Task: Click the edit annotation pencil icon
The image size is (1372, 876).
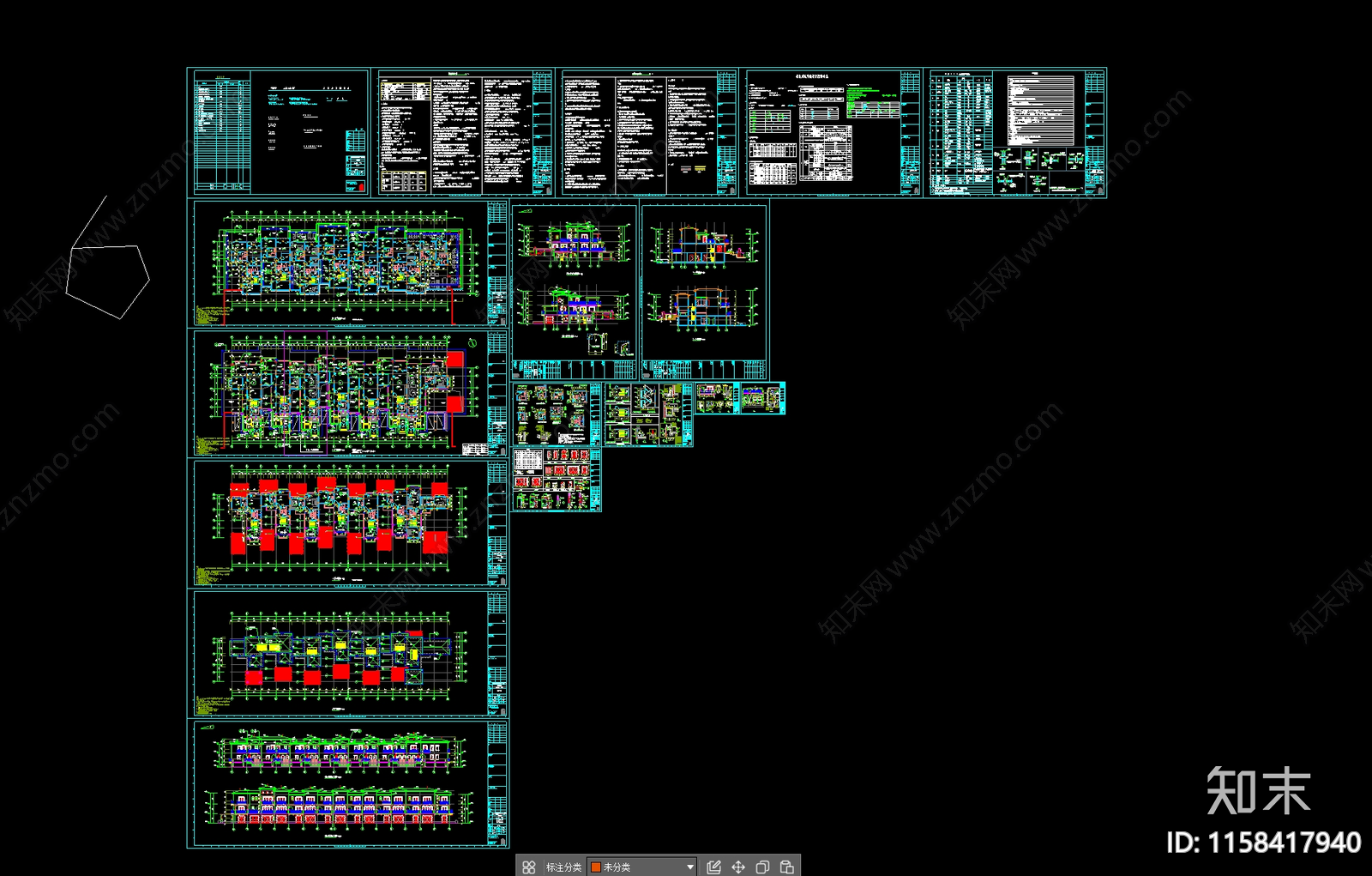Action: click(713, 867)
